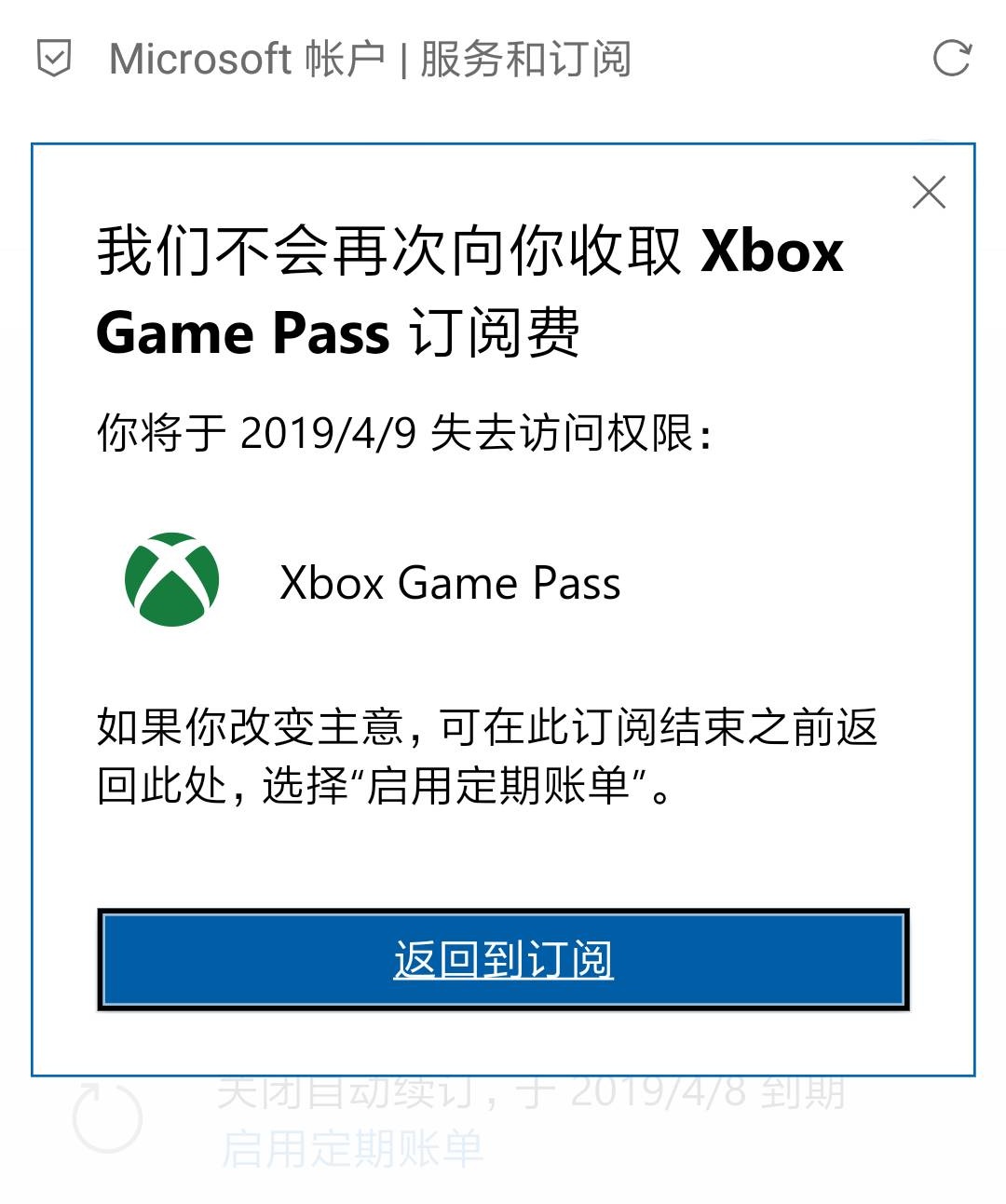The image size is (1006, 1204).
Task: Tap the 订阅费 text ending the heading
Action: point(496,333)
